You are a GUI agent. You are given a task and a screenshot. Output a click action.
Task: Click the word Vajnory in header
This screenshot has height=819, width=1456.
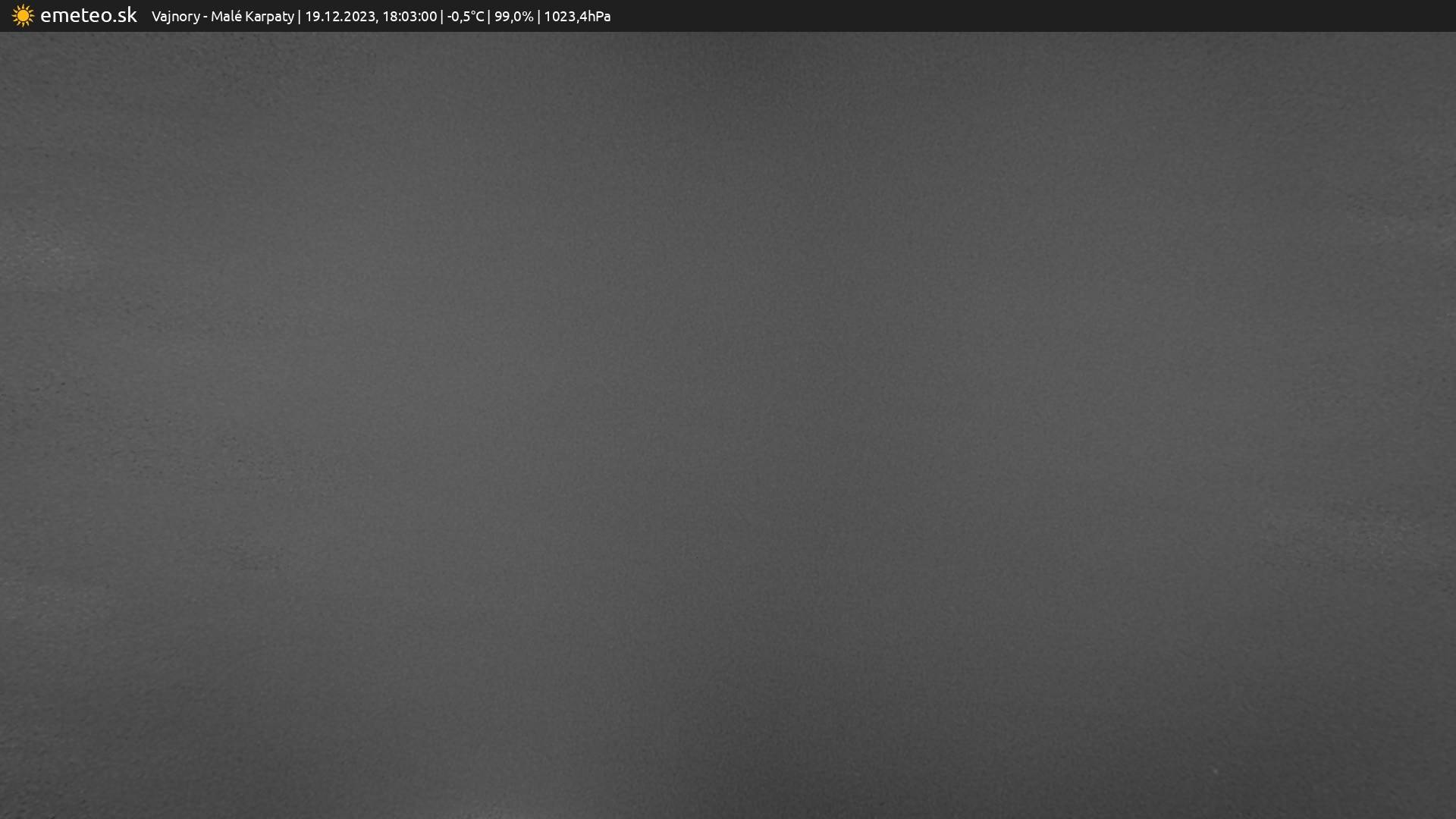[x=175, y=17]
